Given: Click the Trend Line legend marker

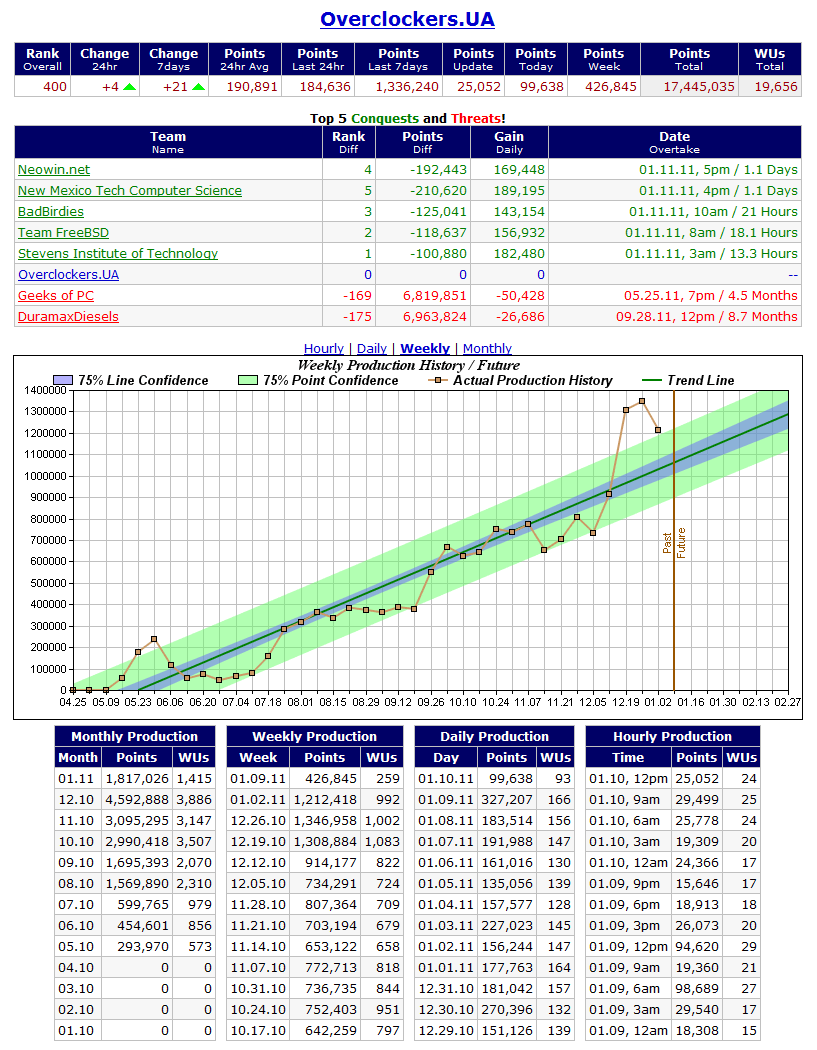Looking at the screenshot, I should coord(652,380).
